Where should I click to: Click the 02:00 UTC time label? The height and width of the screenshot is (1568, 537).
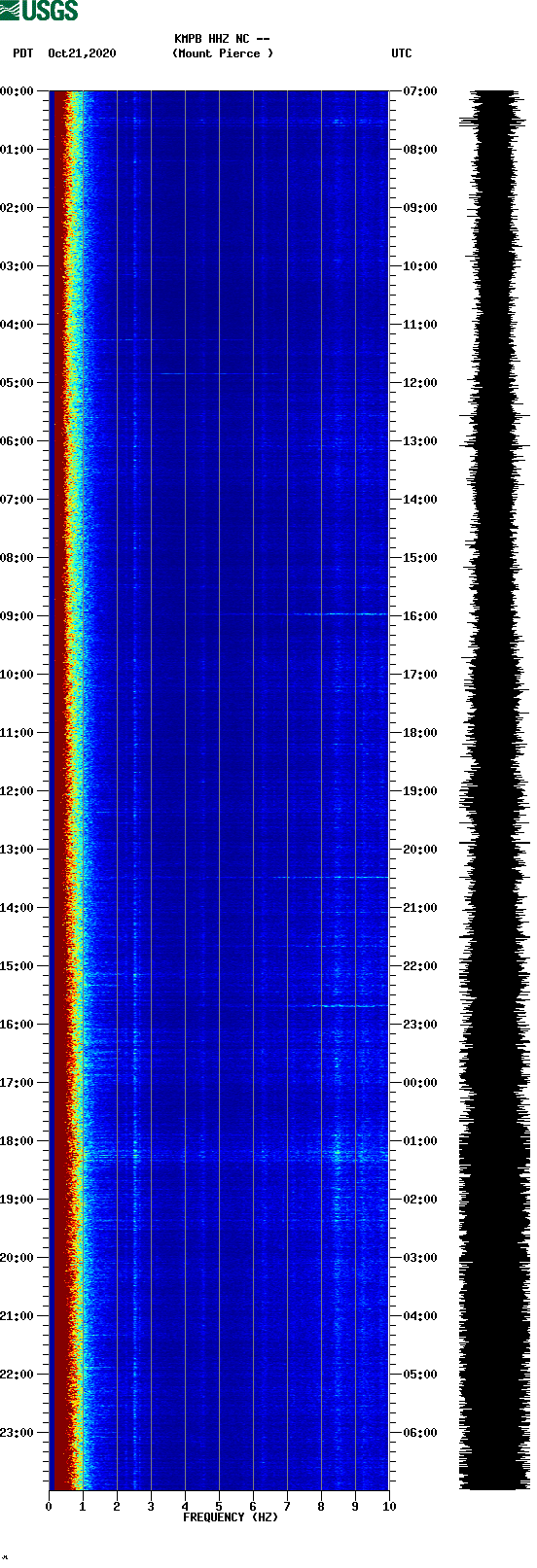click(420, 1200)
